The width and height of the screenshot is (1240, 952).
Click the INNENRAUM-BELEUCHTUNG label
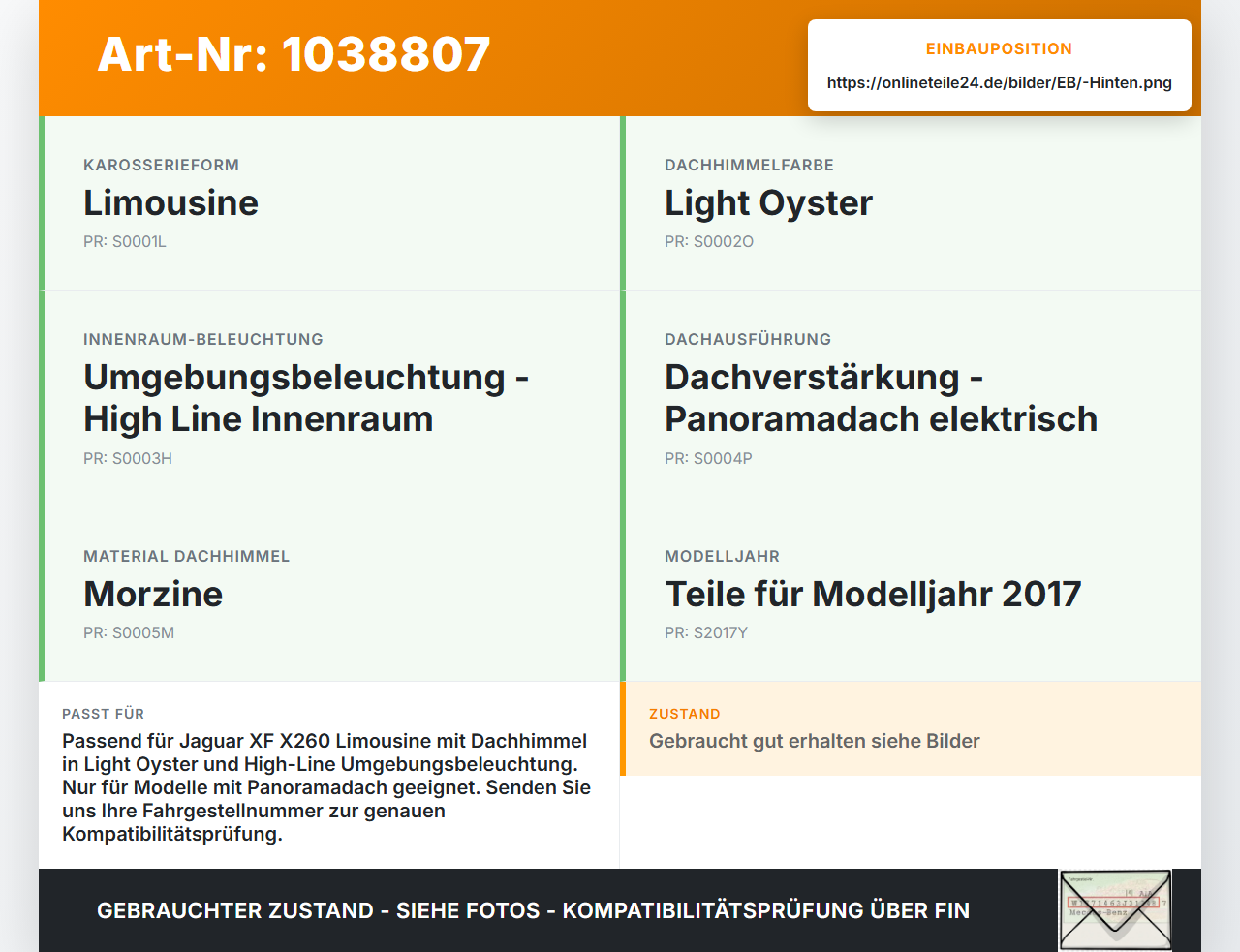(x=203, y=339)
